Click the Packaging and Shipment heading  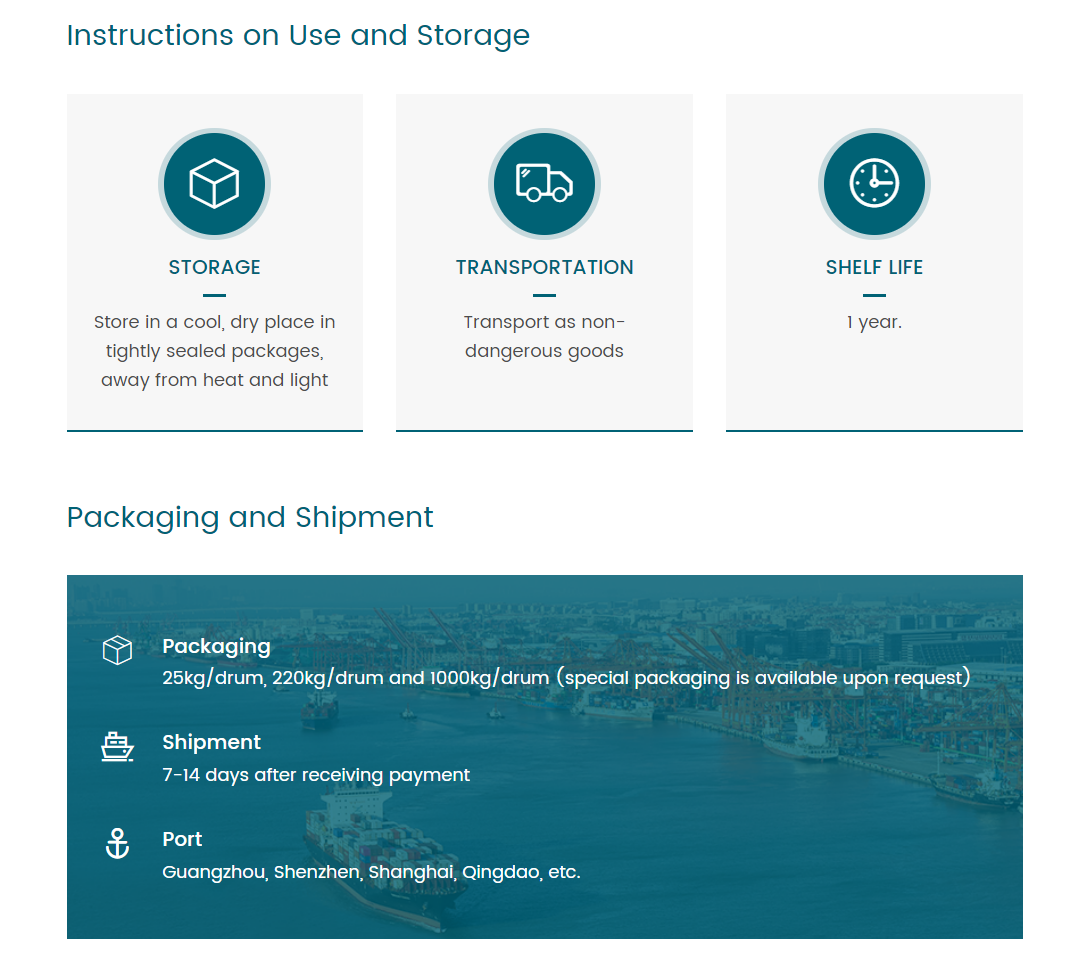250,517
